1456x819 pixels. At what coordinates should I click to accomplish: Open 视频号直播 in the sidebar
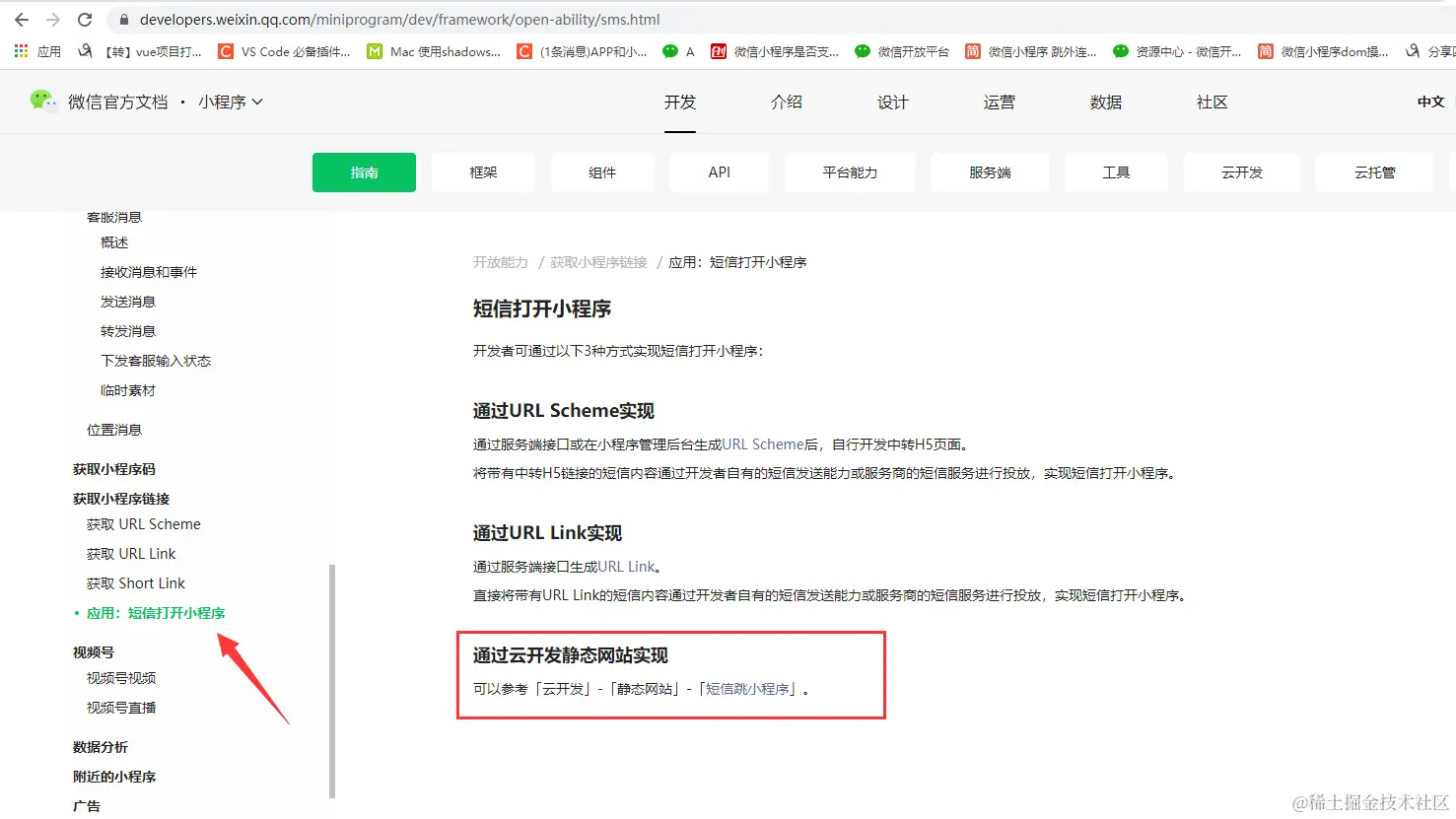pos(121,708)
